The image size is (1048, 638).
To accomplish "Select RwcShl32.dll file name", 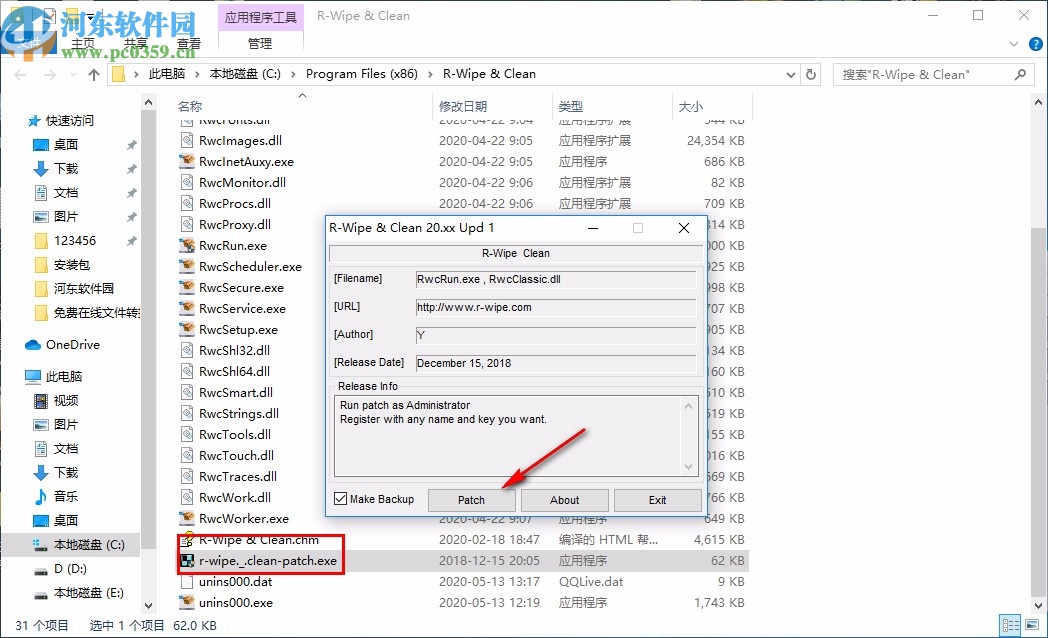I will pos(235,350).
